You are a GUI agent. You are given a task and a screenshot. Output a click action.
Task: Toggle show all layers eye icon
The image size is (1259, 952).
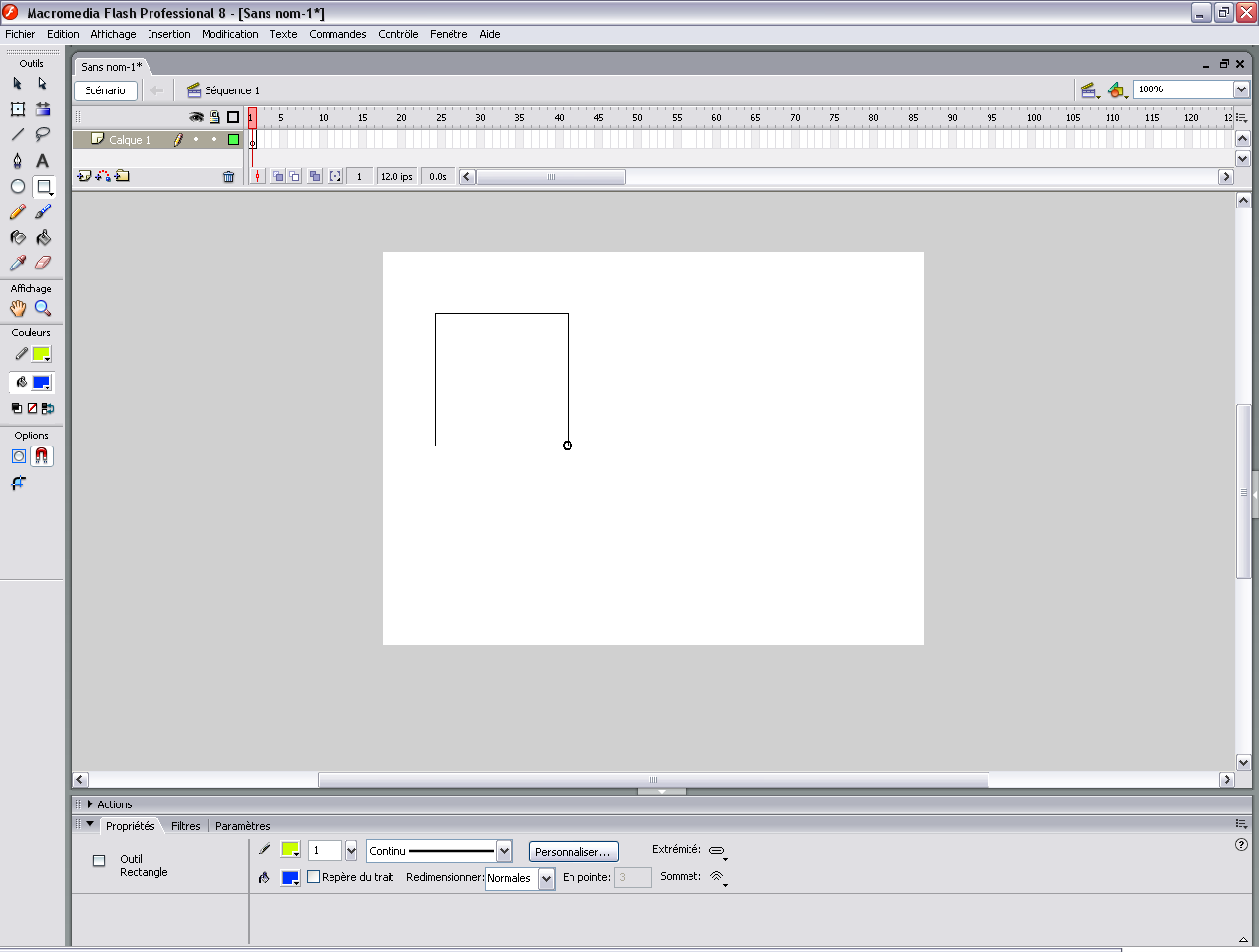[x=196, y=117]
